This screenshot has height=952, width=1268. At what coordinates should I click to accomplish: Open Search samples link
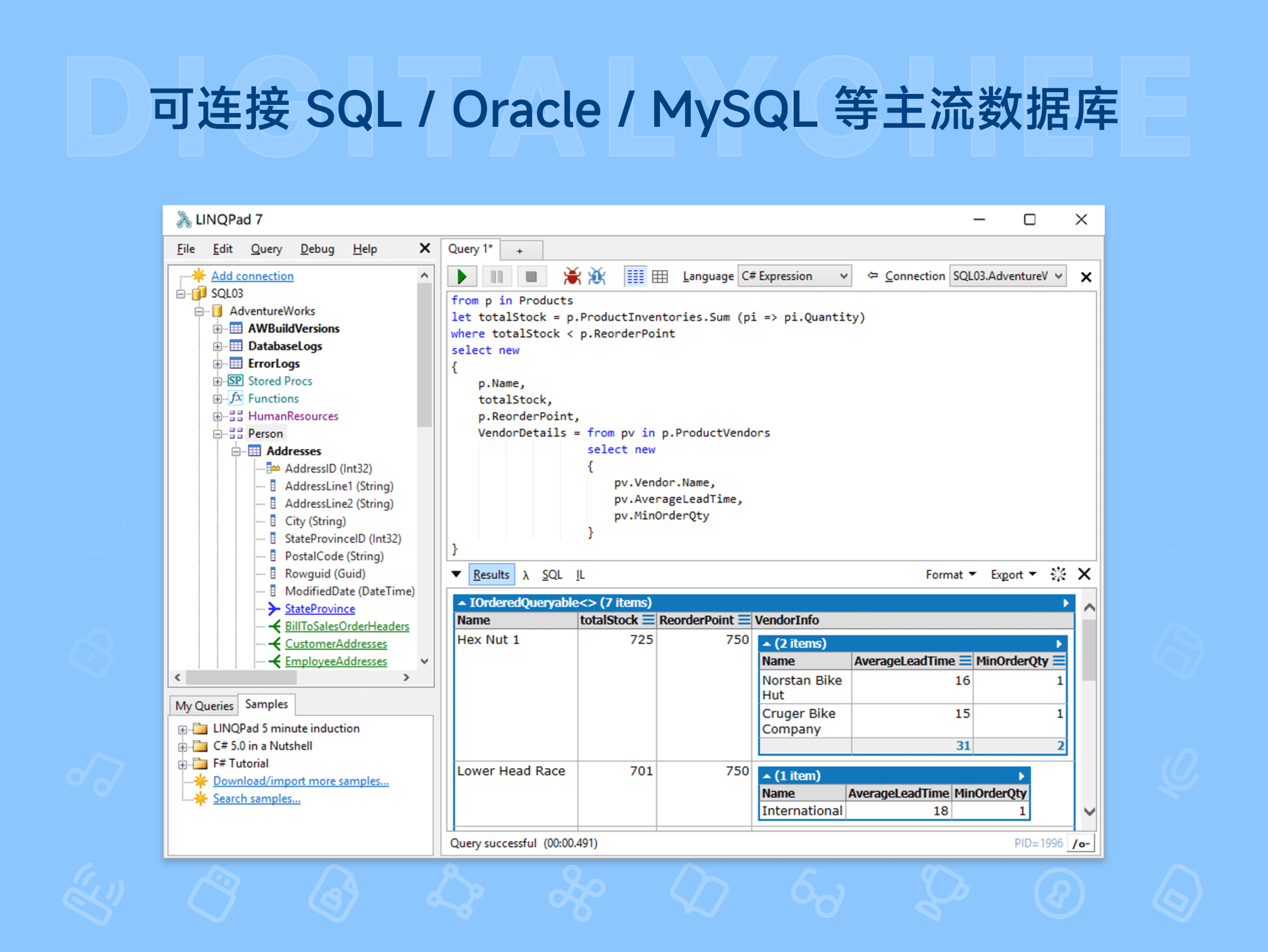click(256, 798)
